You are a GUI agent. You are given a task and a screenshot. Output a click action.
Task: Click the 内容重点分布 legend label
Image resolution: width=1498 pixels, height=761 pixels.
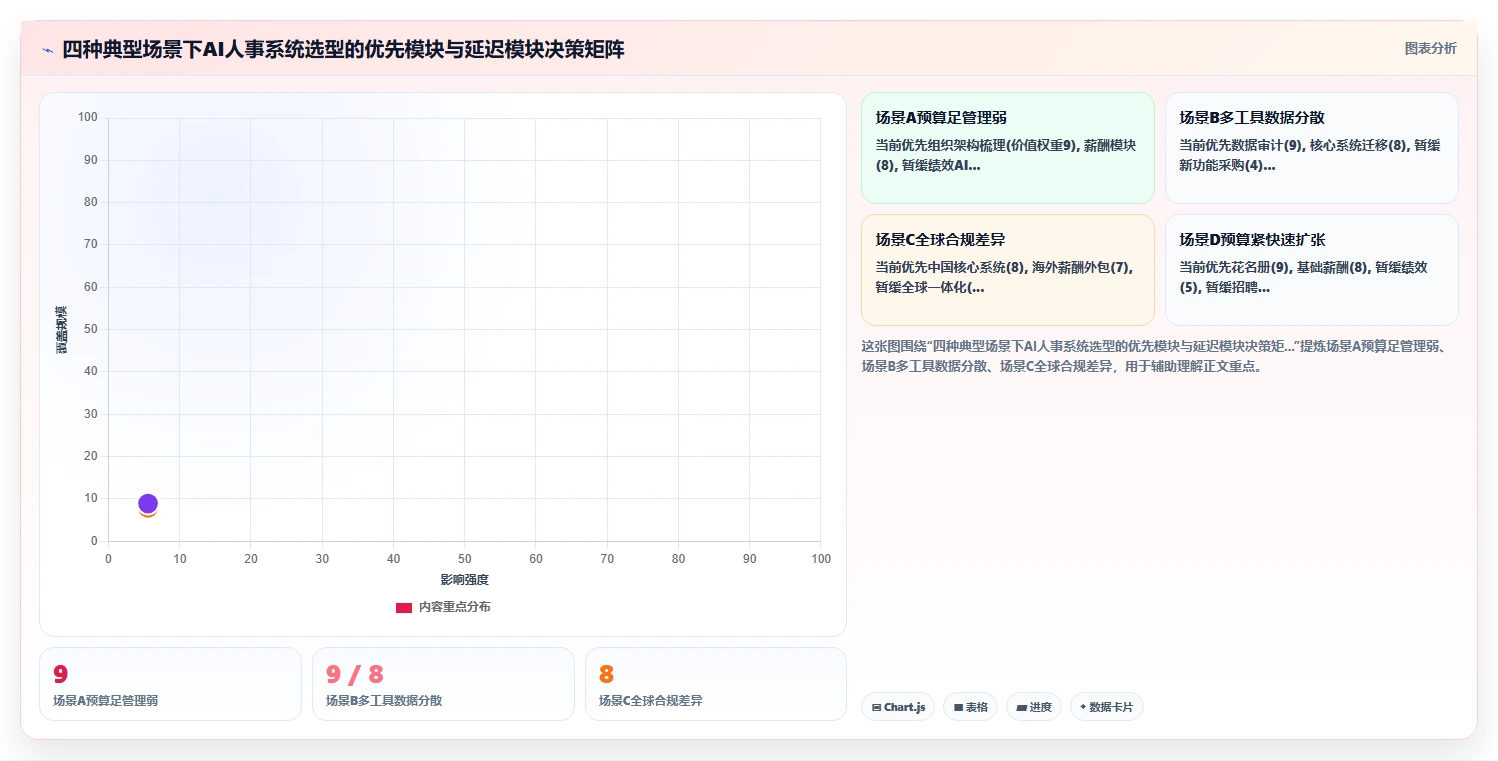coord(454,607)
